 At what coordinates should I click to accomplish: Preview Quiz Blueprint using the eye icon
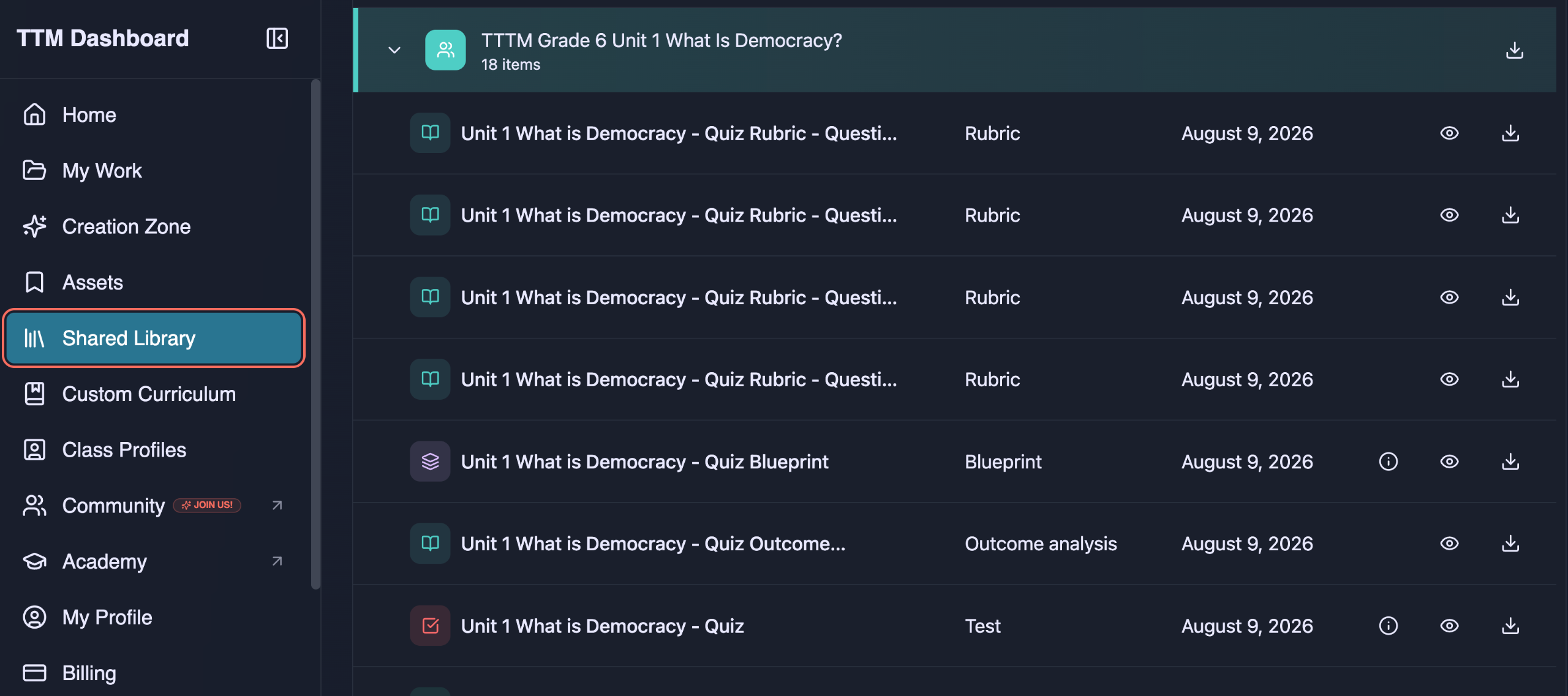(1450, 462)
